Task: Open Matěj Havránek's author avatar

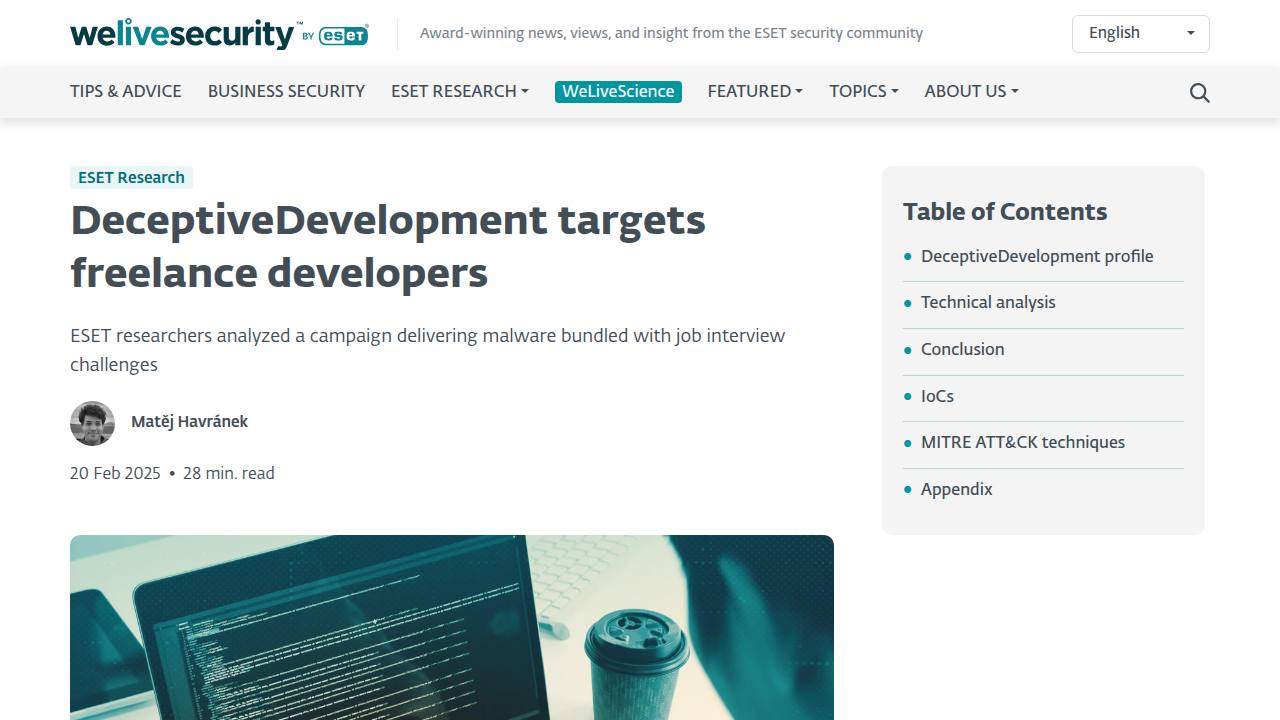Action: 92,423
